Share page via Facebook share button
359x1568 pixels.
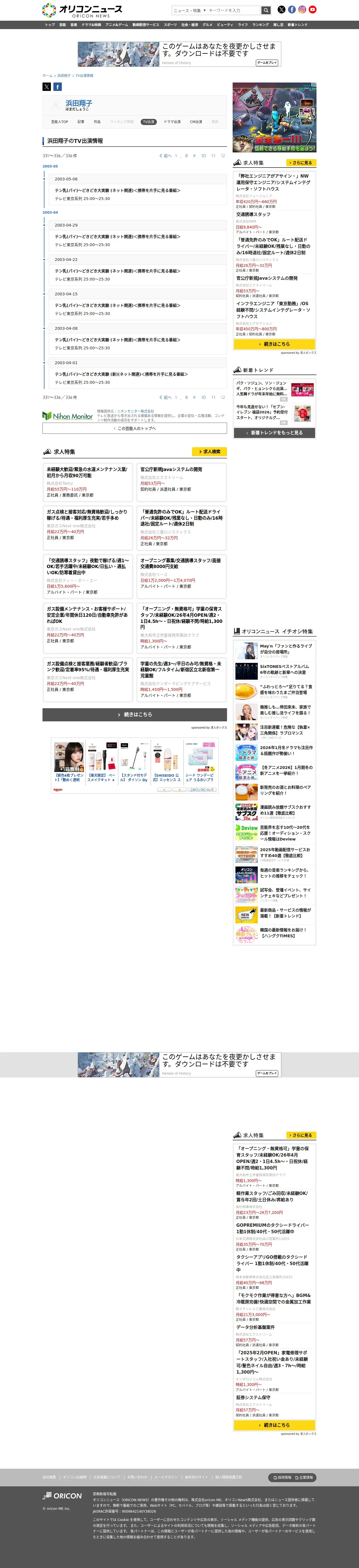(x=57, y=87)
